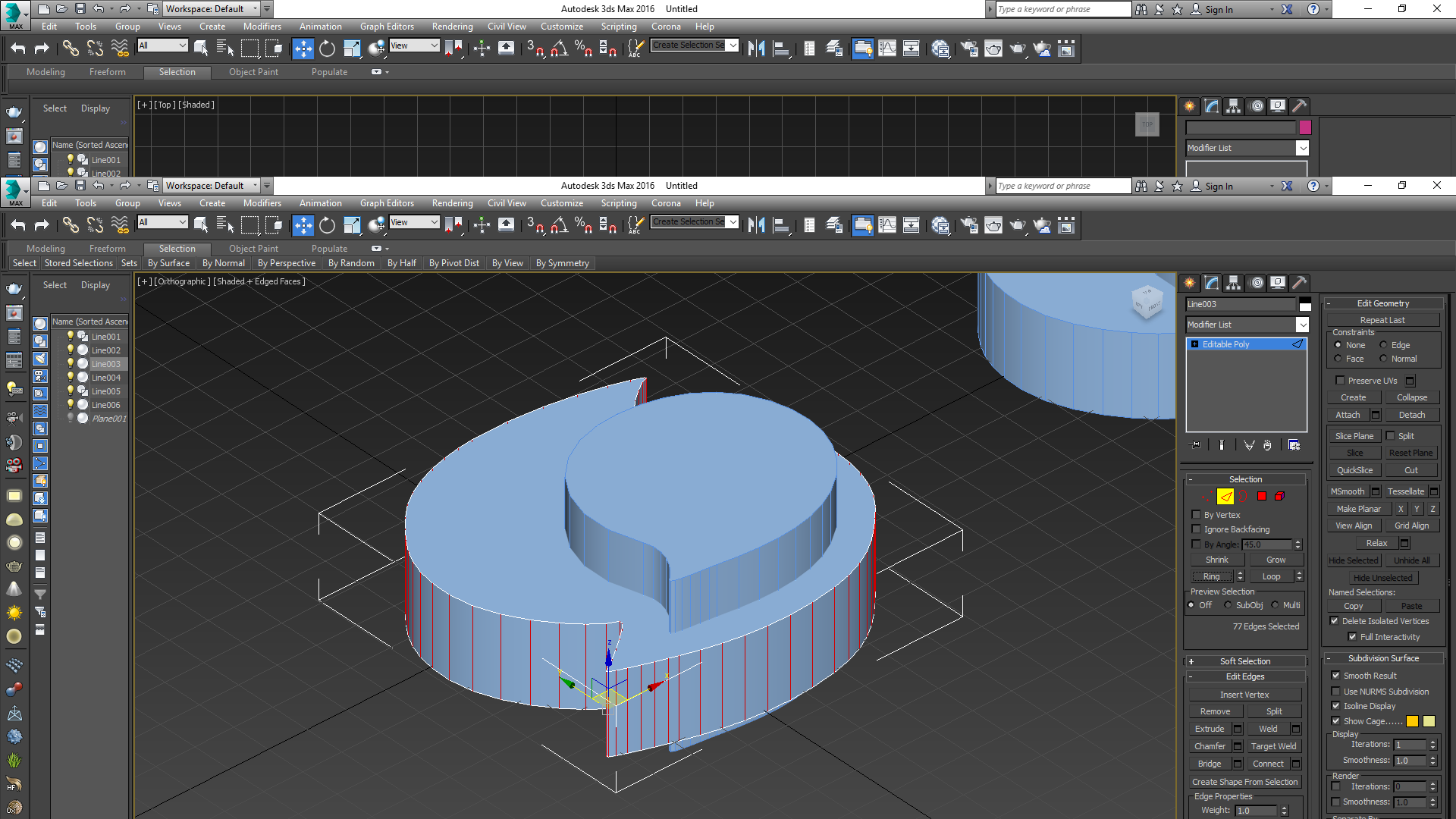Click the Ring selection button

pos(1212,576)
